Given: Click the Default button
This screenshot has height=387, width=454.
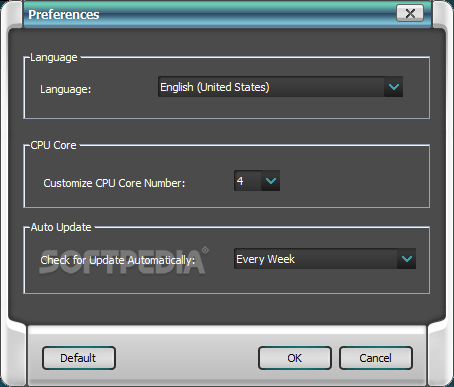Looking at the screenshot, I should pyautogui.click(x=79, y=358).
